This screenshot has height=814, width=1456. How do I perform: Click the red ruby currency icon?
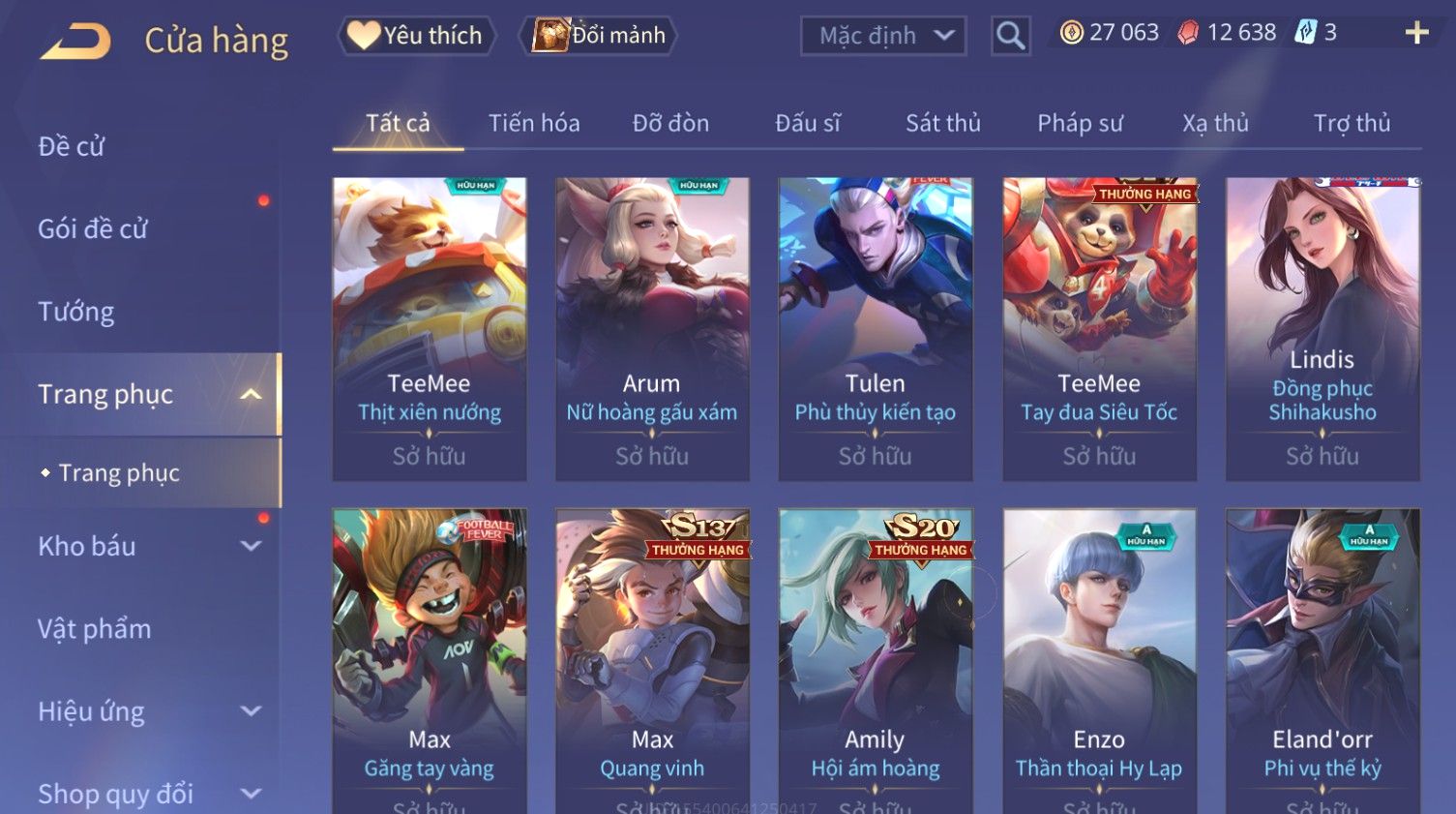point(1188,33)
